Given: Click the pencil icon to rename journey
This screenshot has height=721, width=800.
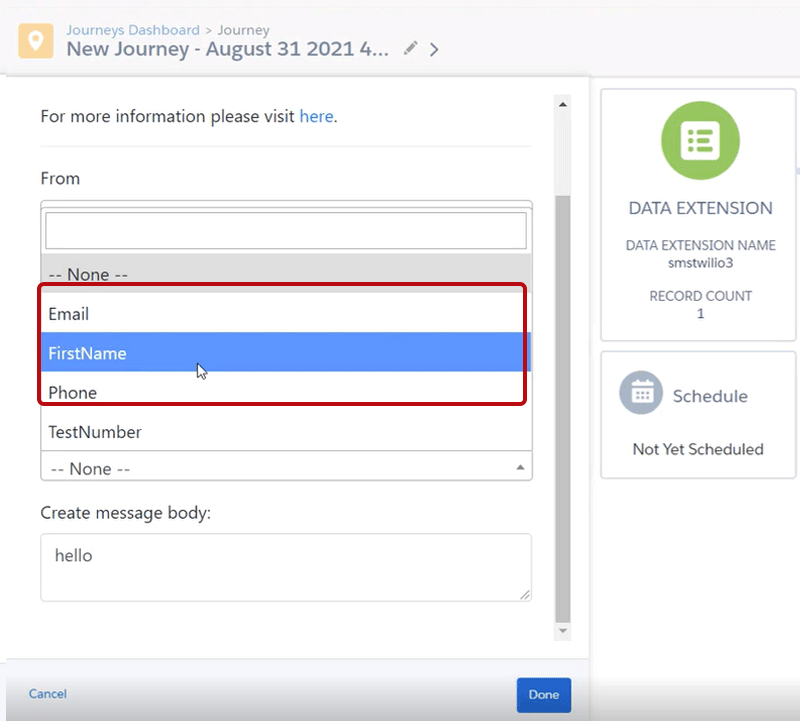Looking at the screenshot, I should pos(410,48).
